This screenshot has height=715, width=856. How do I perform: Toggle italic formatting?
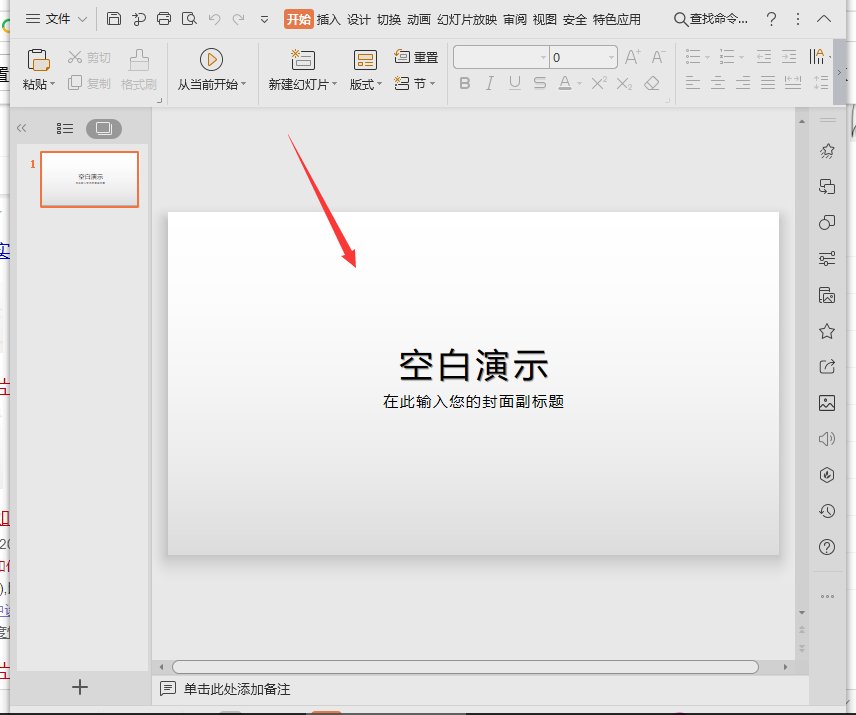[x=487, y=83]
